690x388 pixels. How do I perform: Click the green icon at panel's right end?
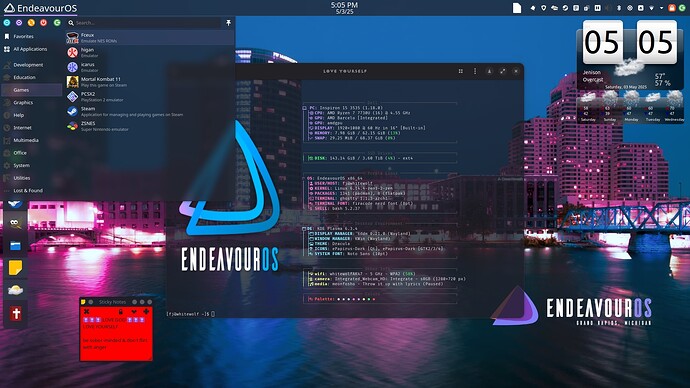tap(682, 8)
